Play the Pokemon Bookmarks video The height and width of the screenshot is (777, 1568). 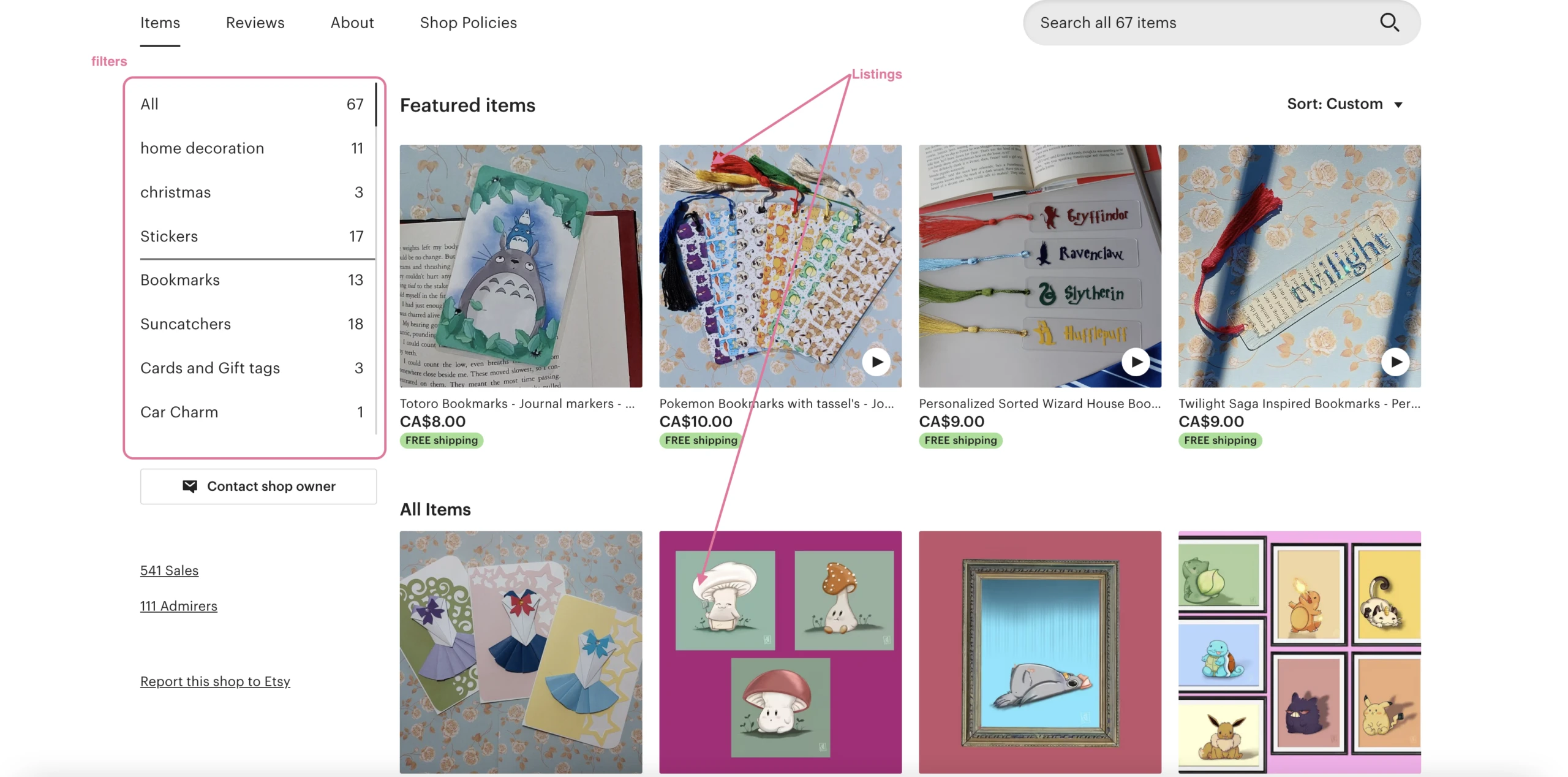click(x=876, y=362)
